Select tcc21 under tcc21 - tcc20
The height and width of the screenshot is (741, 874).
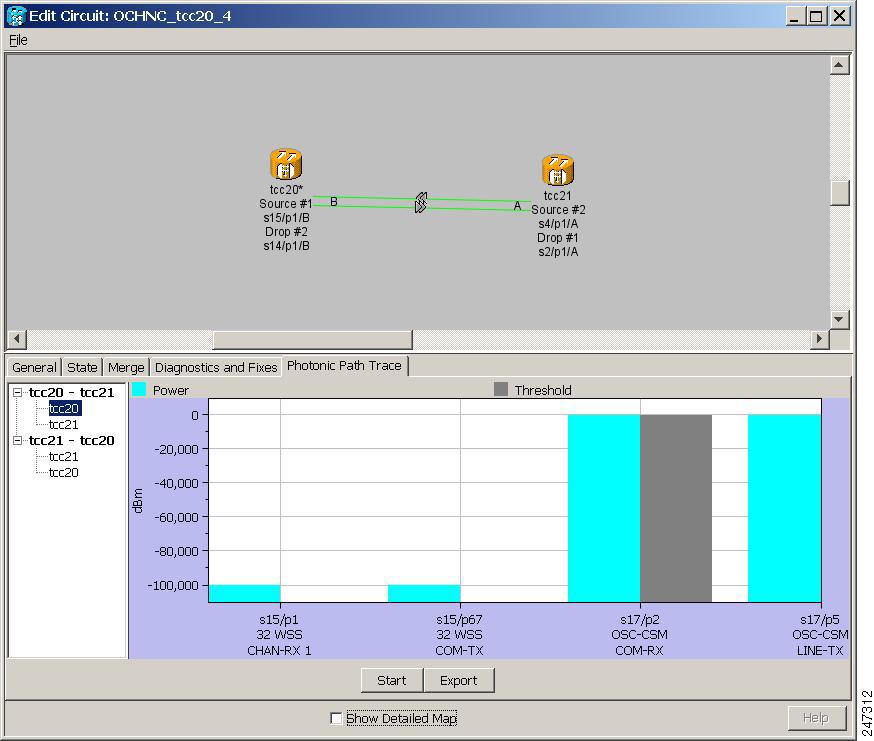click(64, 457)
